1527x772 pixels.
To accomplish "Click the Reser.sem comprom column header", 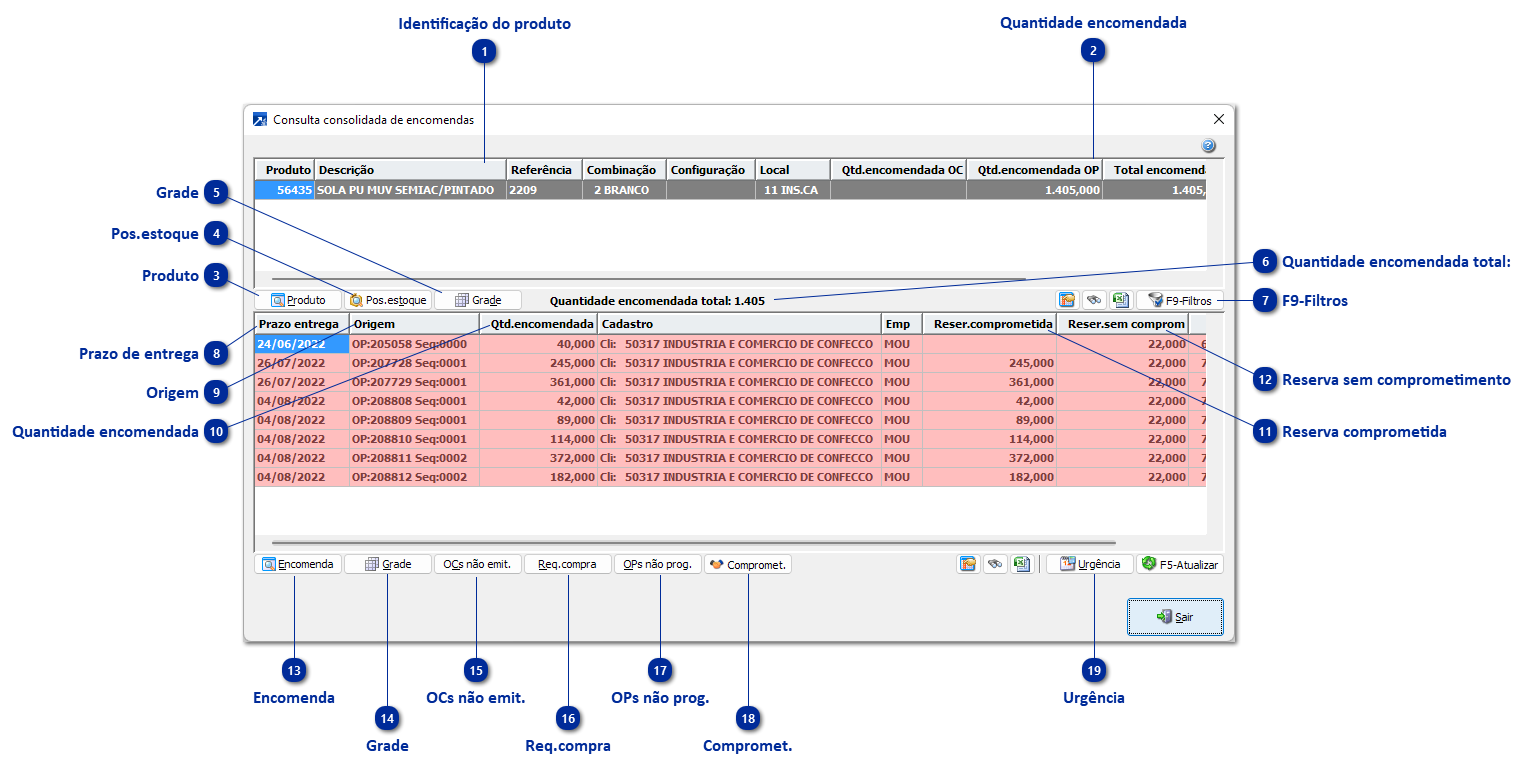I will click(1123, 324).
